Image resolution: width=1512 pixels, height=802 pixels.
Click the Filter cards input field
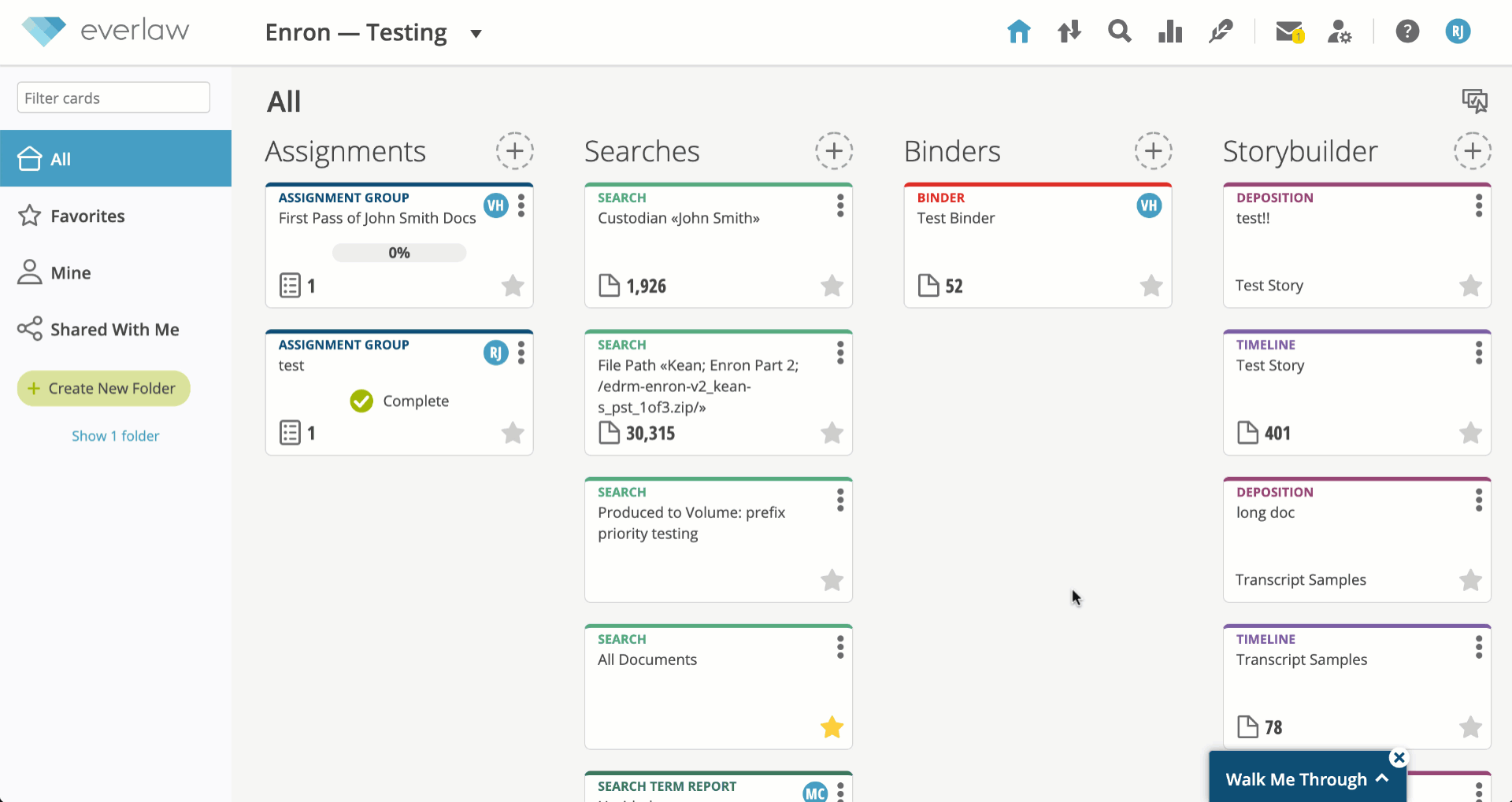point(113,98)
